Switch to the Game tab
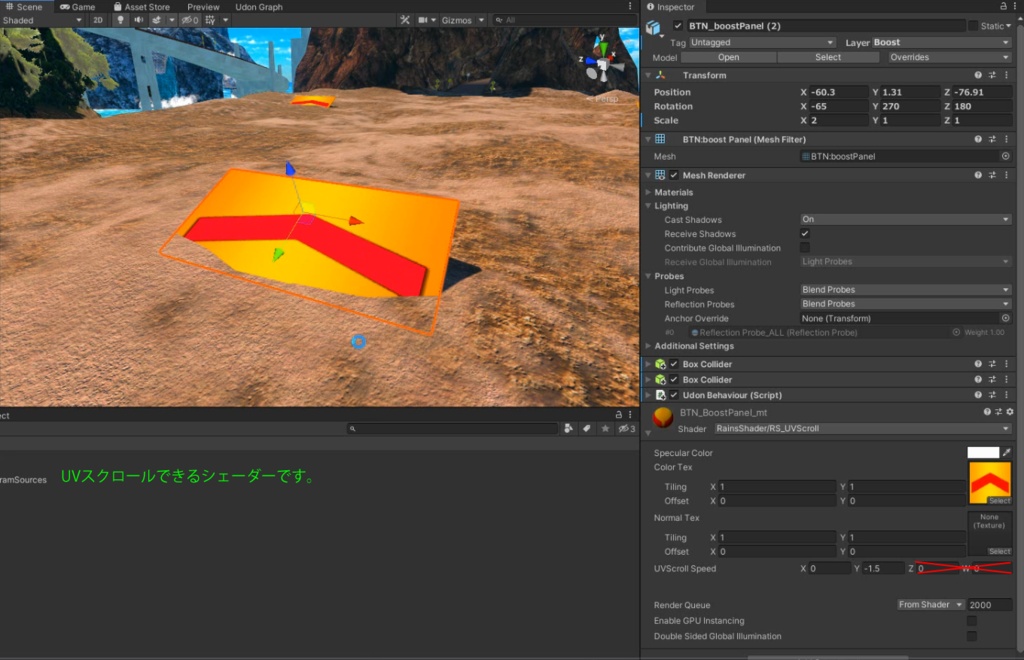Image resolution: width=1024 pixels, height=660 pixels. tap(80, 6)
